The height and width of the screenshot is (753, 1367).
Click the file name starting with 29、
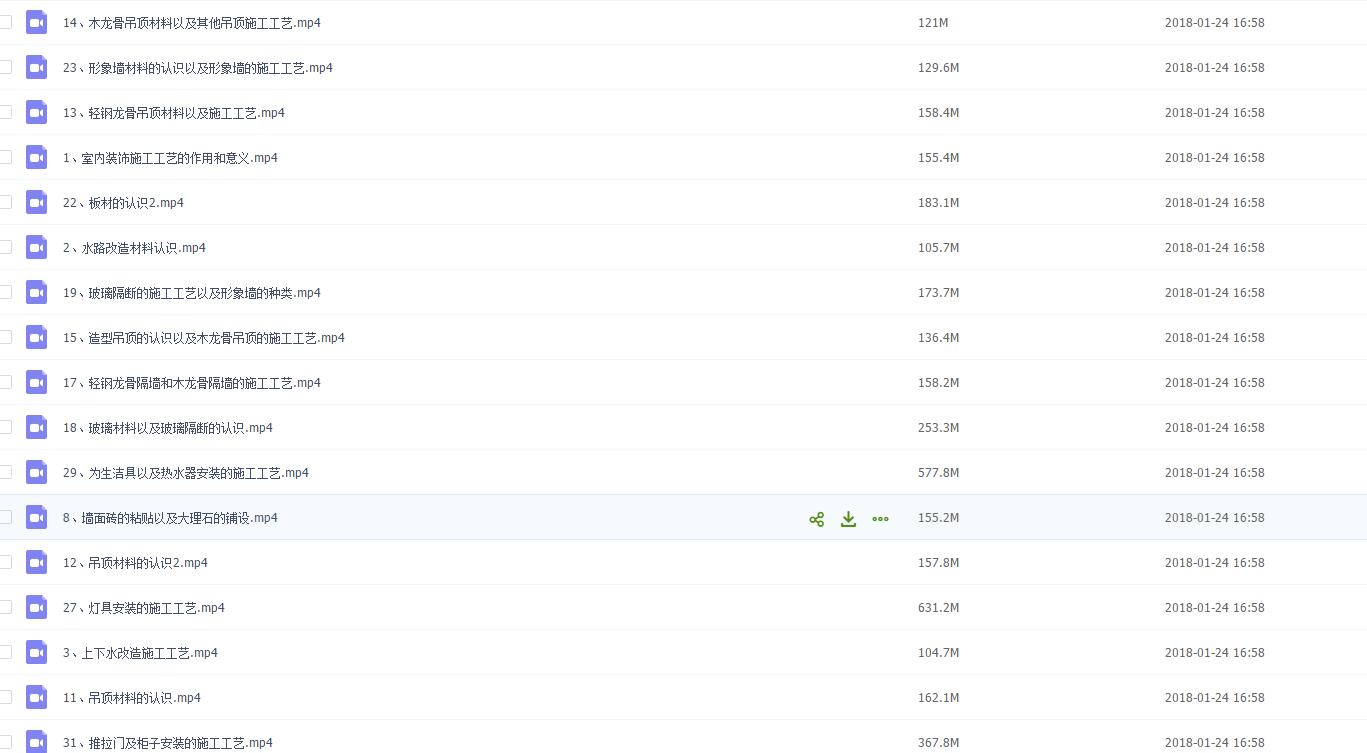click(x=186, y=472)
